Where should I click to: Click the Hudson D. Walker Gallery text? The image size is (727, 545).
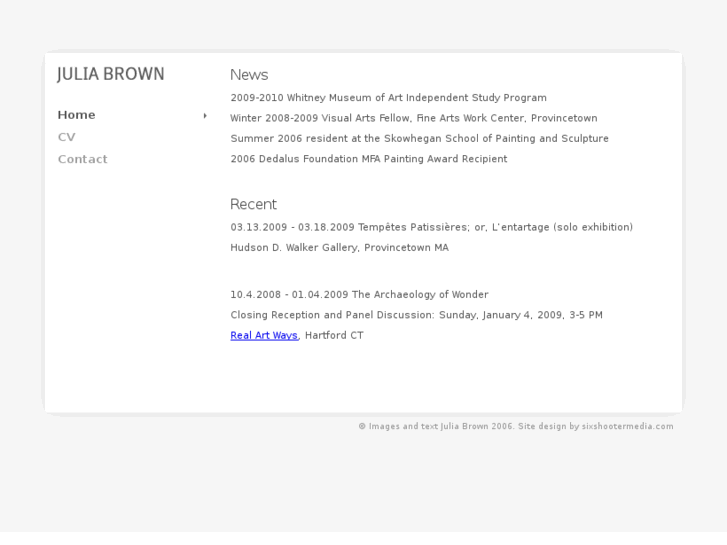point(339,247)
